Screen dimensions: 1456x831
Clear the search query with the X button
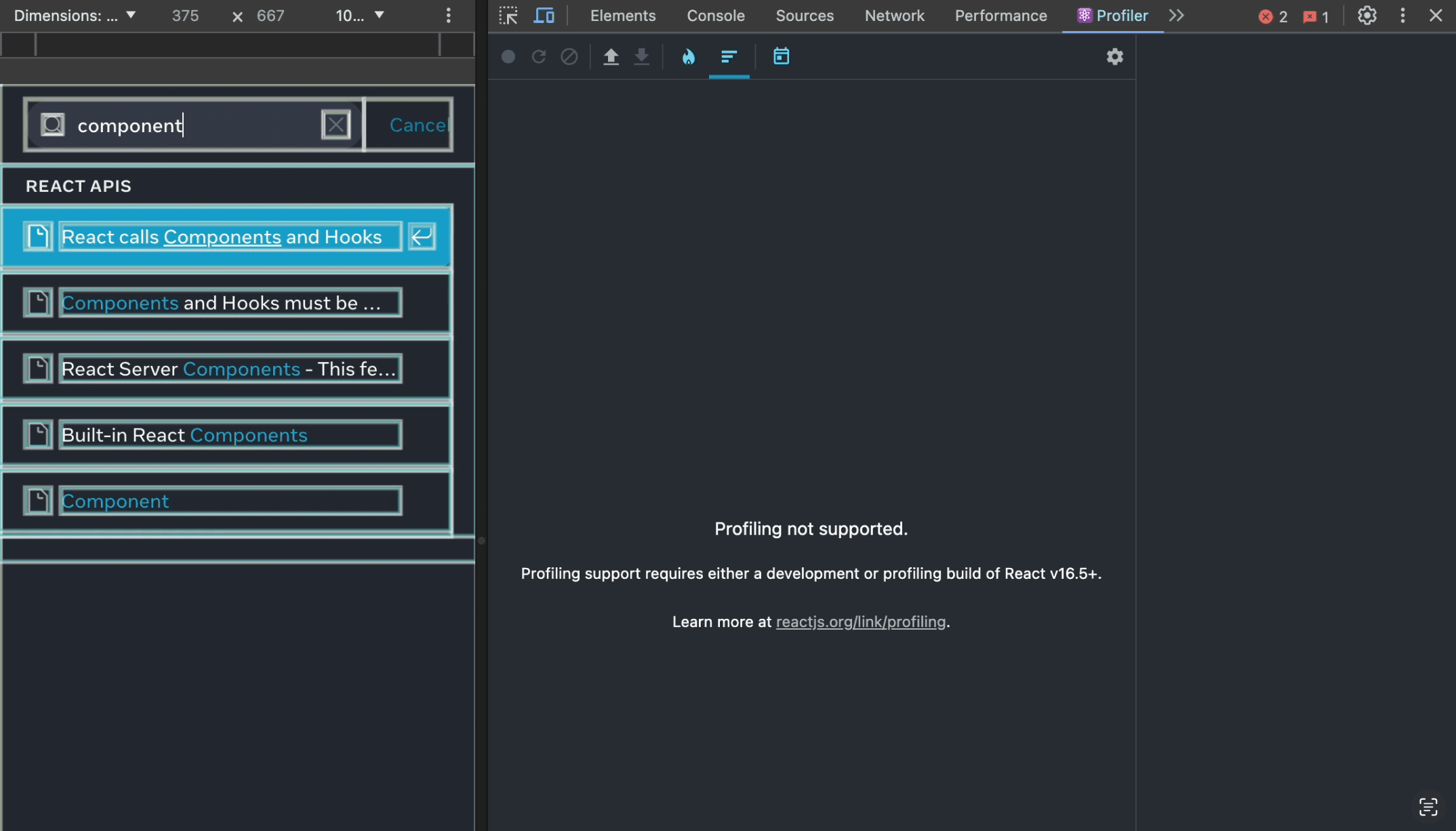click(336, 125)
